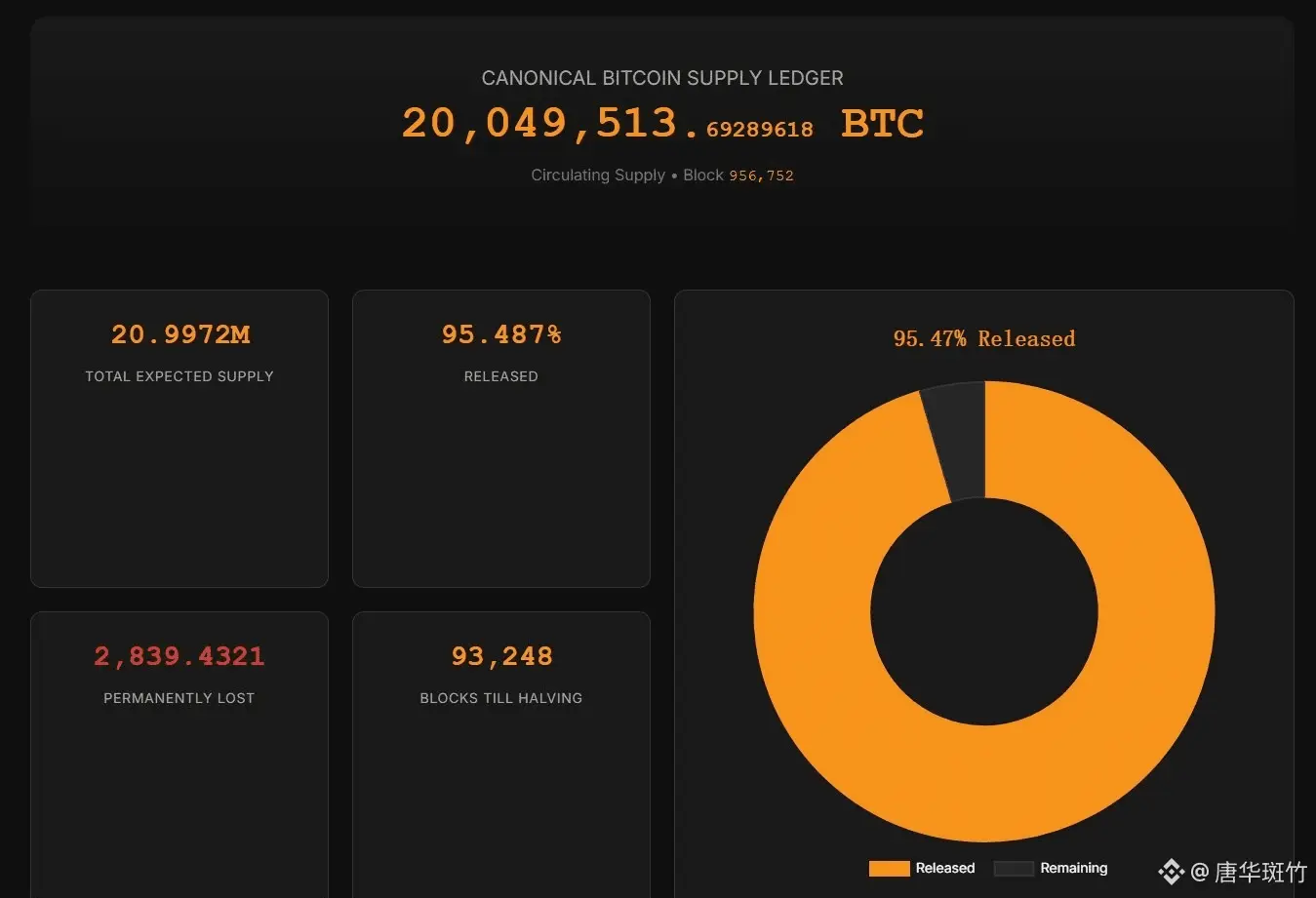Click the BLOCKS TILL HALVING label
This screenshot has width=1316, height=898.
501,698
